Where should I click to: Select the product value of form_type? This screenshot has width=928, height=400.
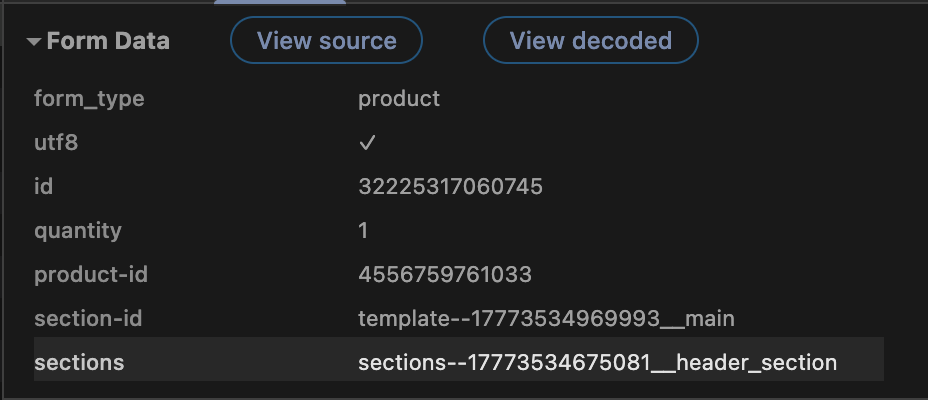click(x=399, y=99)
